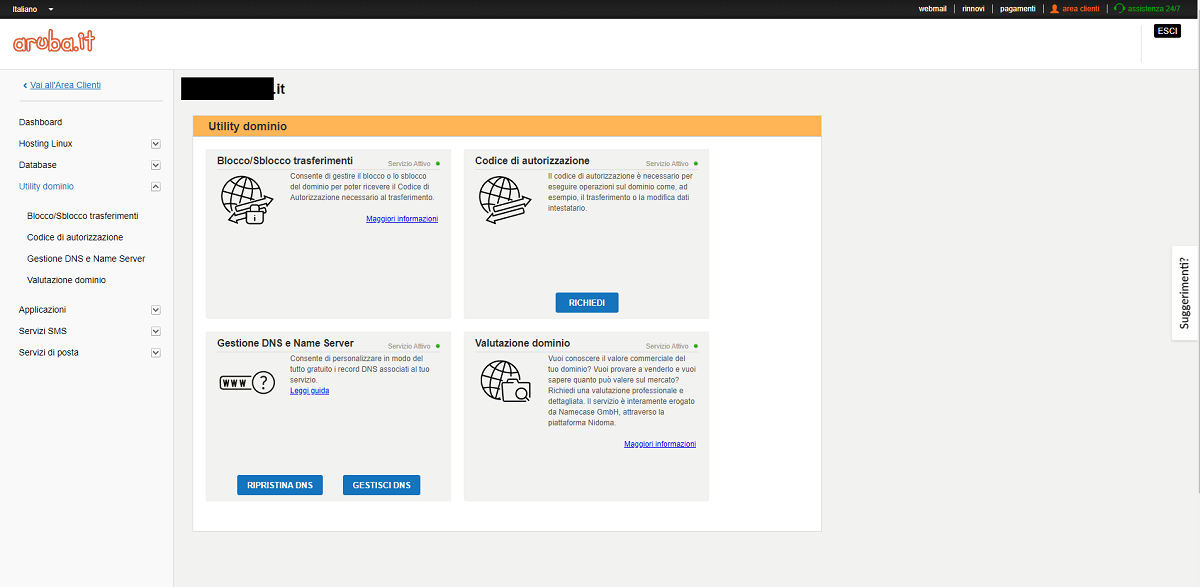The image size is (1200, 587).
Task: Open Codice di autorizzazione sidebar submenu item
Action: point(75,237)
